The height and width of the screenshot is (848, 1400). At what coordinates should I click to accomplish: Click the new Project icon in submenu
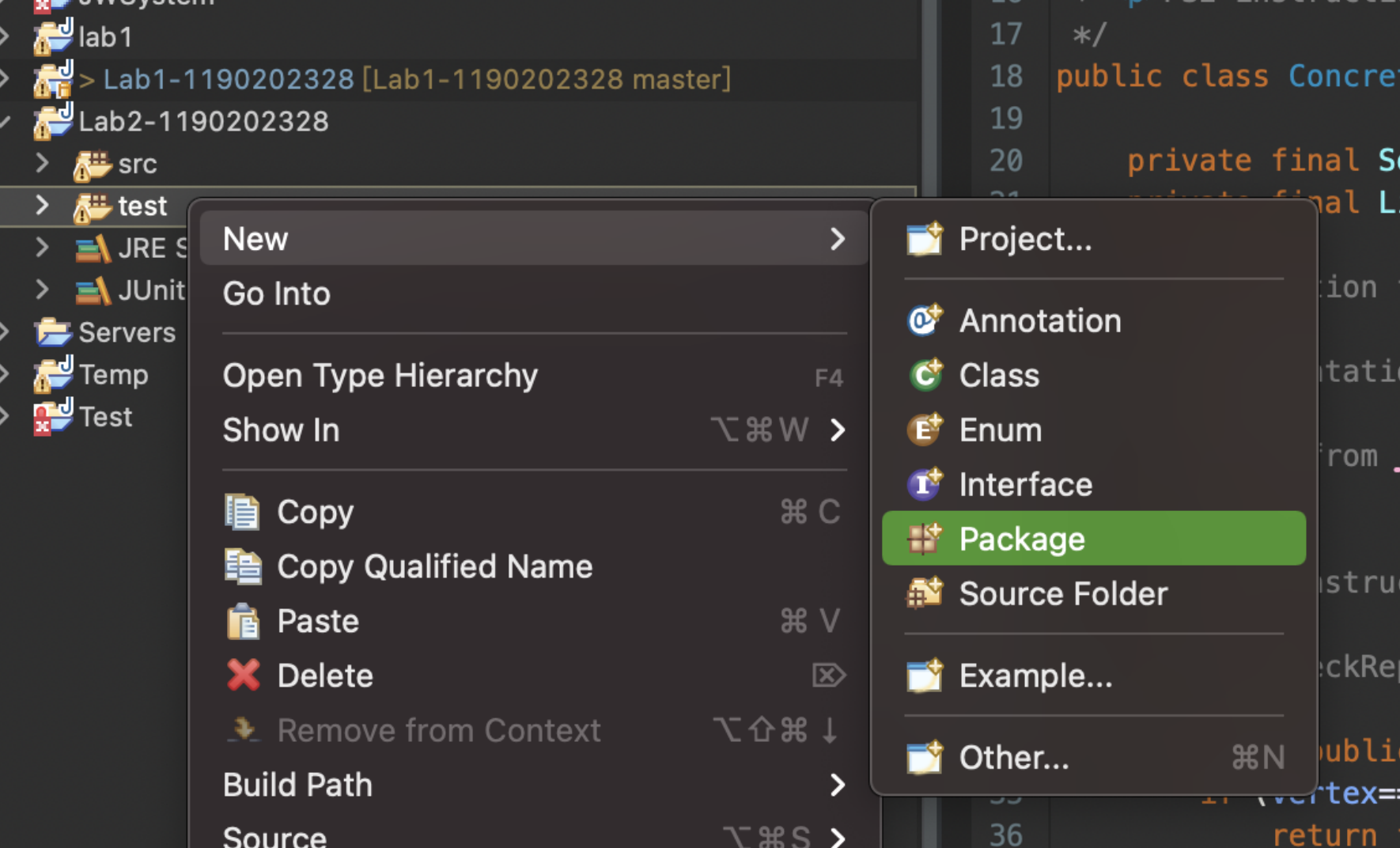(x=924, y=238)
